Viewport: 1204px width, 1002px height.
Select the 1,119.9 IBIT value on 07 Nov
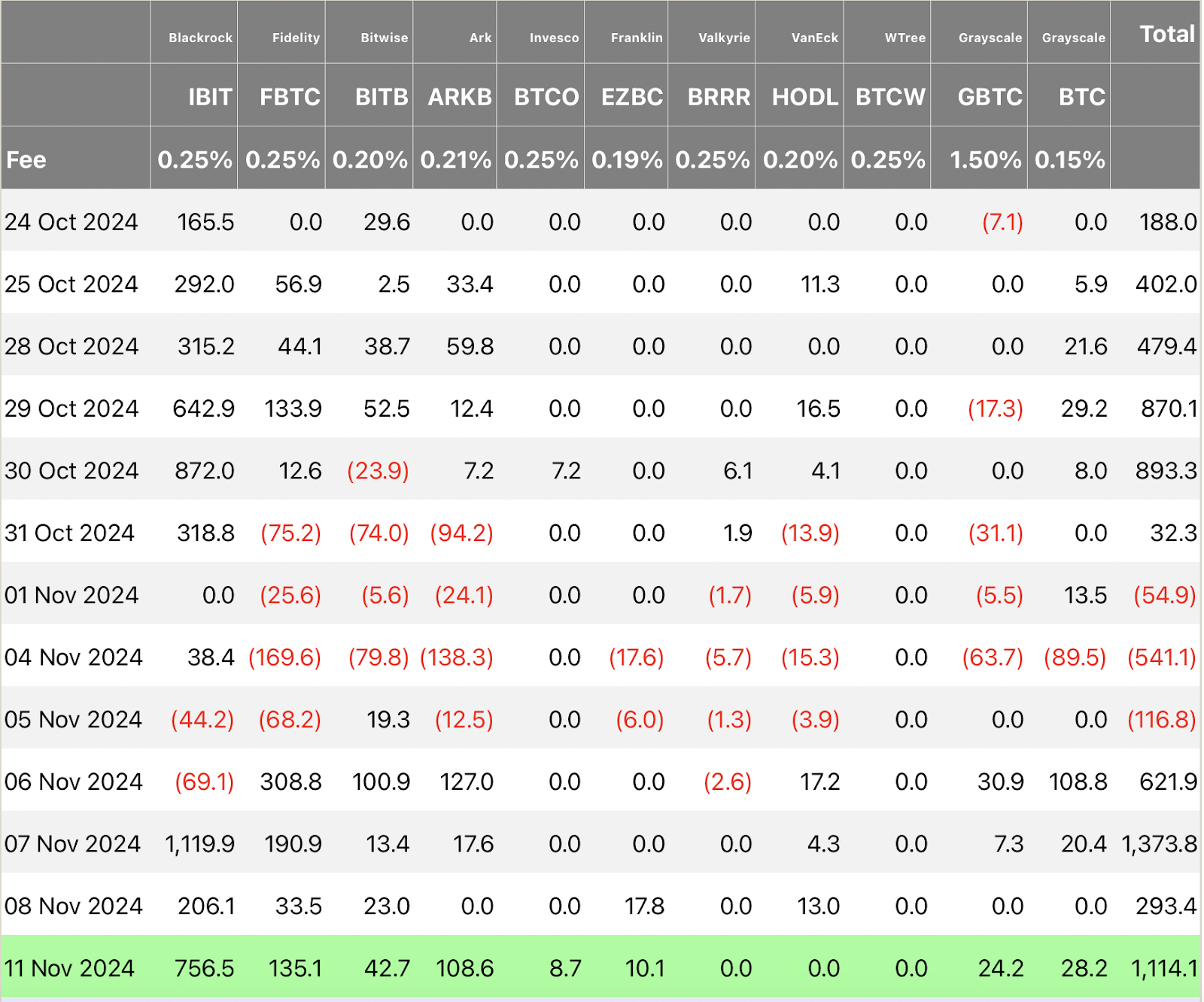coord(199,844)
